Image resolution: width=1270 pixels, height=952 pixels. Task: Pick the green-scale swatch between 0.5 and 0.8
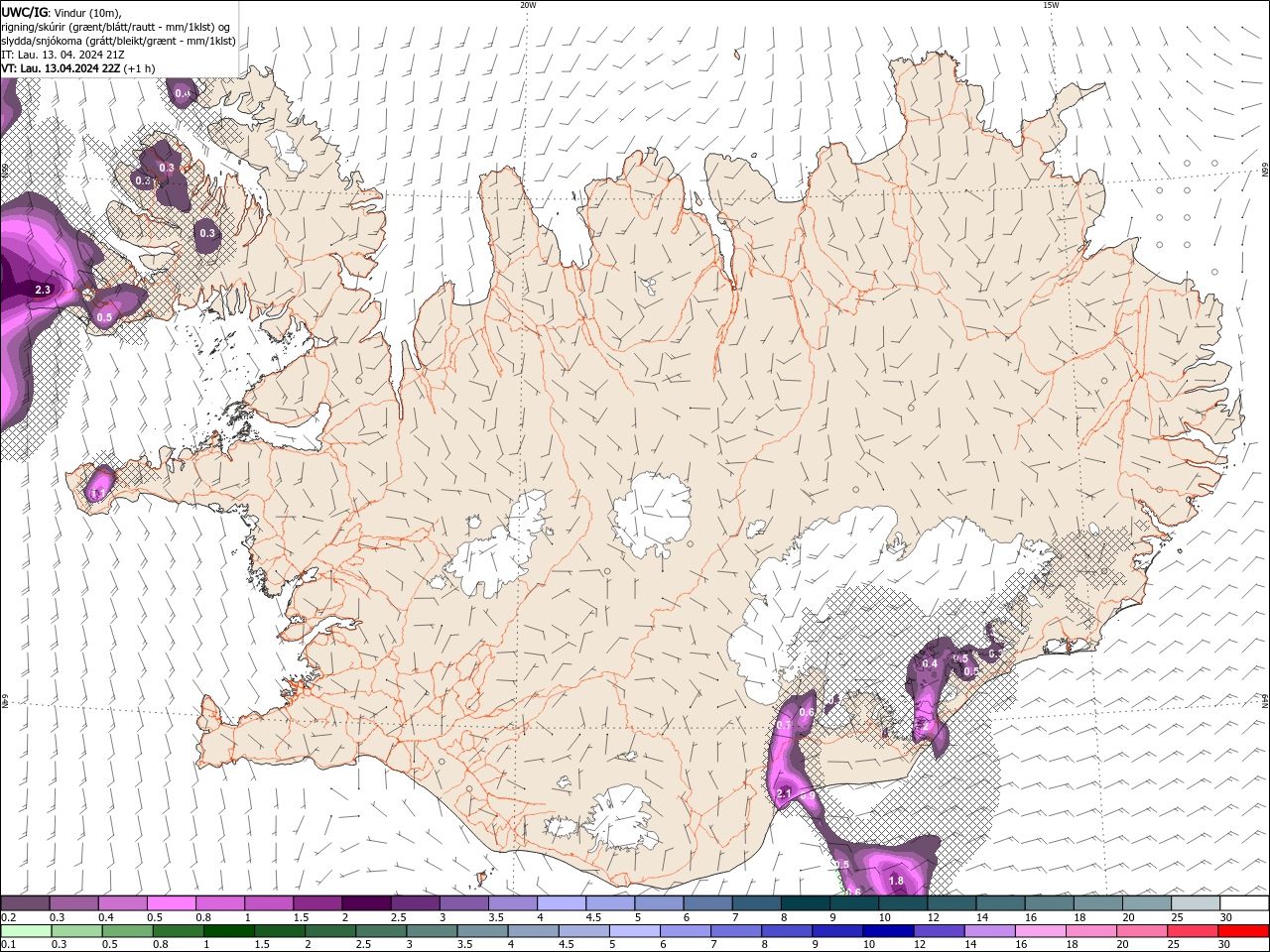point(127,931)
